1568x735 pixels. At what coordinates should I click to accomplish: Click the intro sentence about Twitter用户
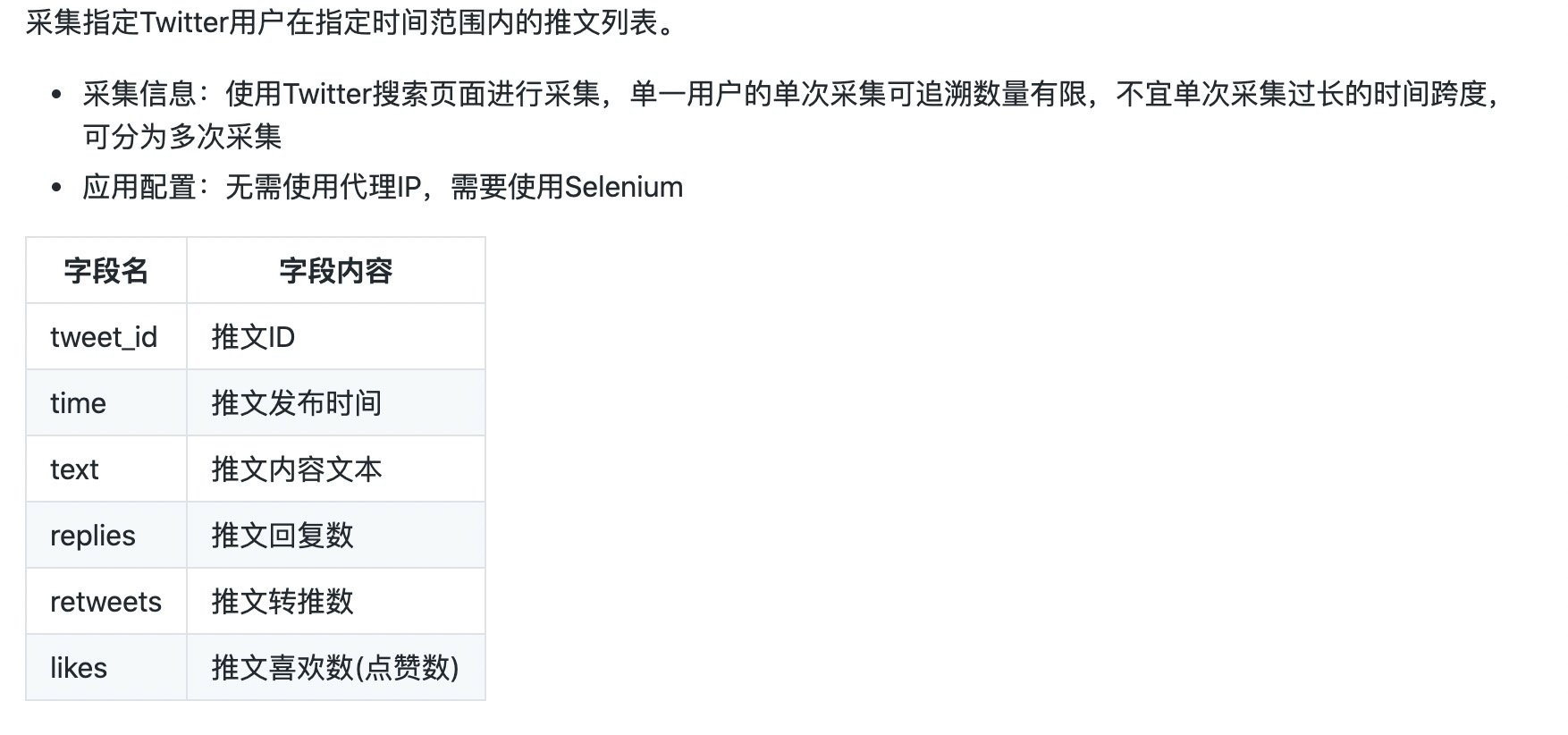350,22
